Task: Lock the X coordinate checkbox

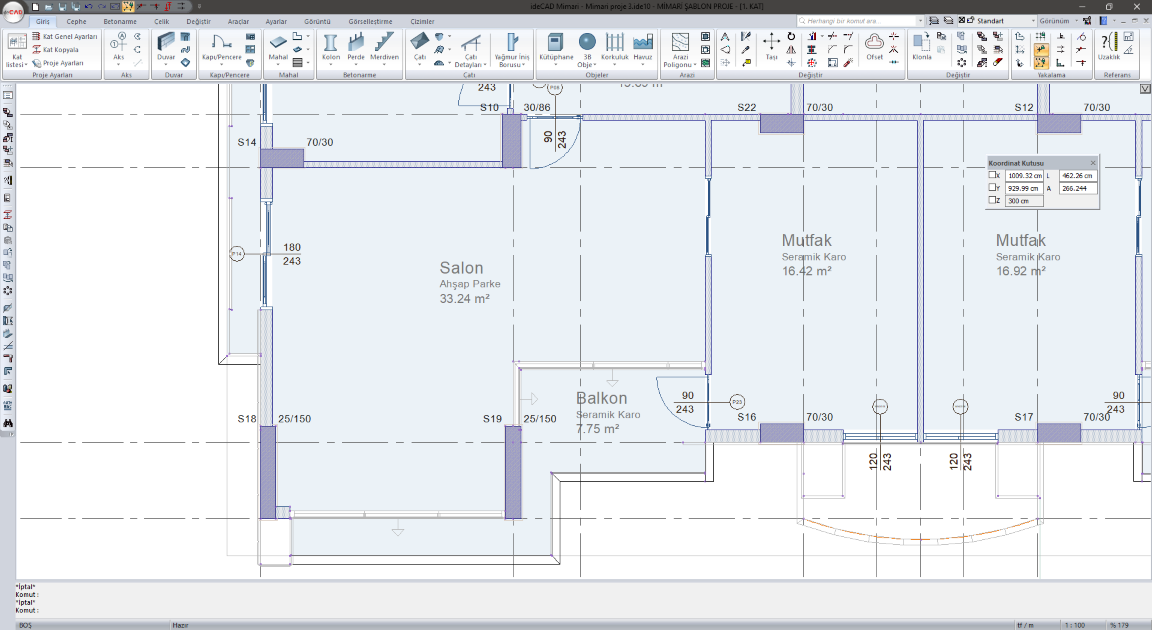Action: (993, 175)
